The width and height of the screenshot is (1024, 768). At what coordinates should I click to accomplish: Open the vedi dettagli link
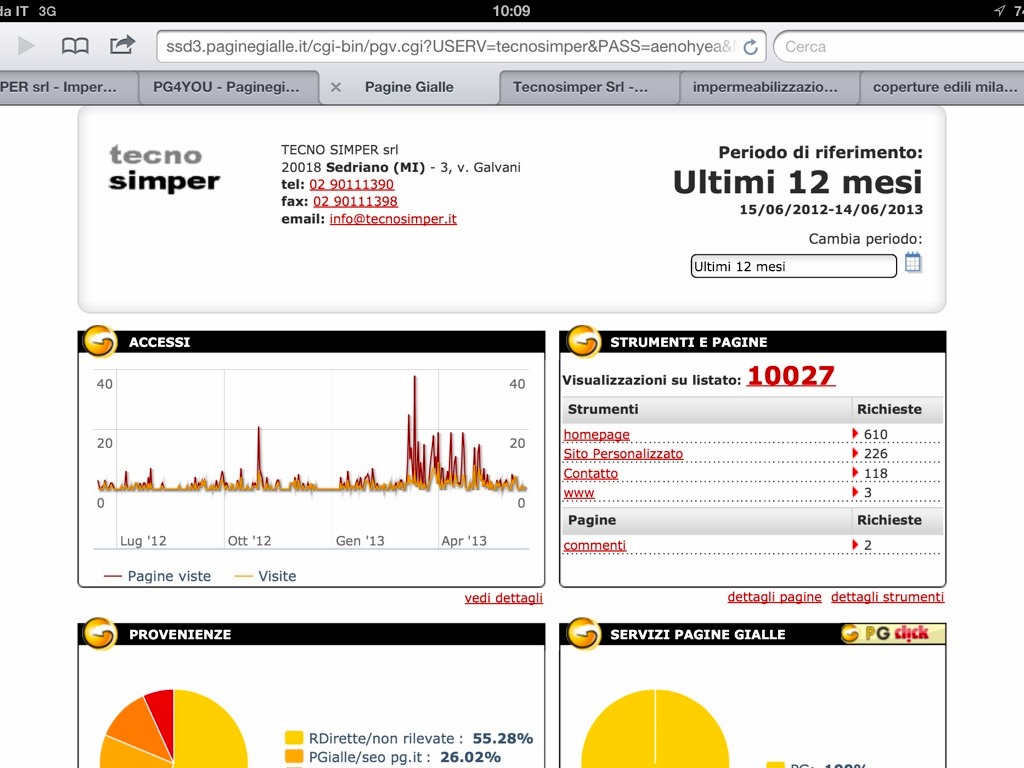[503, 598]
